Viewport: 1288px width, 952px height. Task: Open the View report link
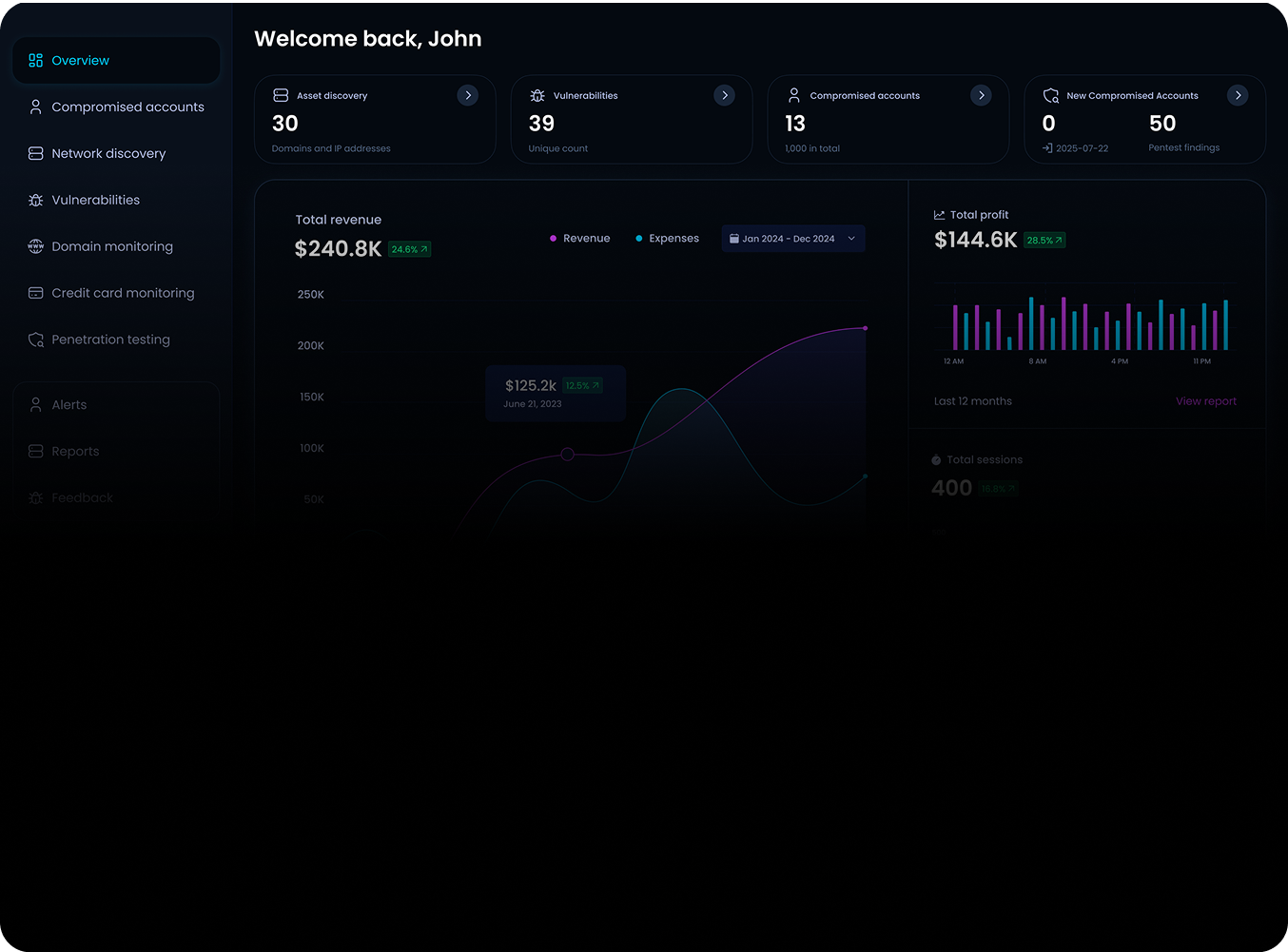1205,401
